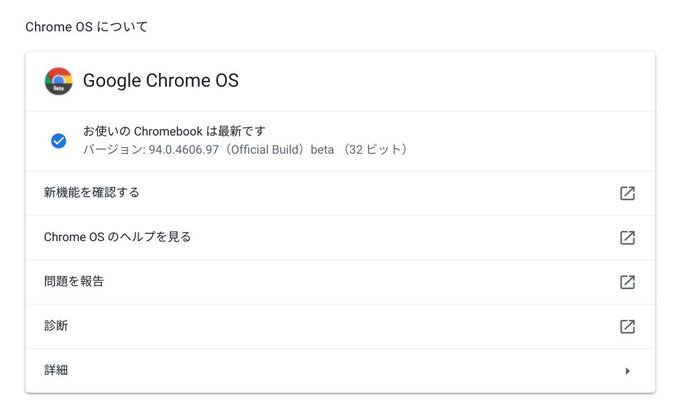Expand the 詳細 arrow chevron
This screenshot has height=413, width=680.
coord(627,371)
